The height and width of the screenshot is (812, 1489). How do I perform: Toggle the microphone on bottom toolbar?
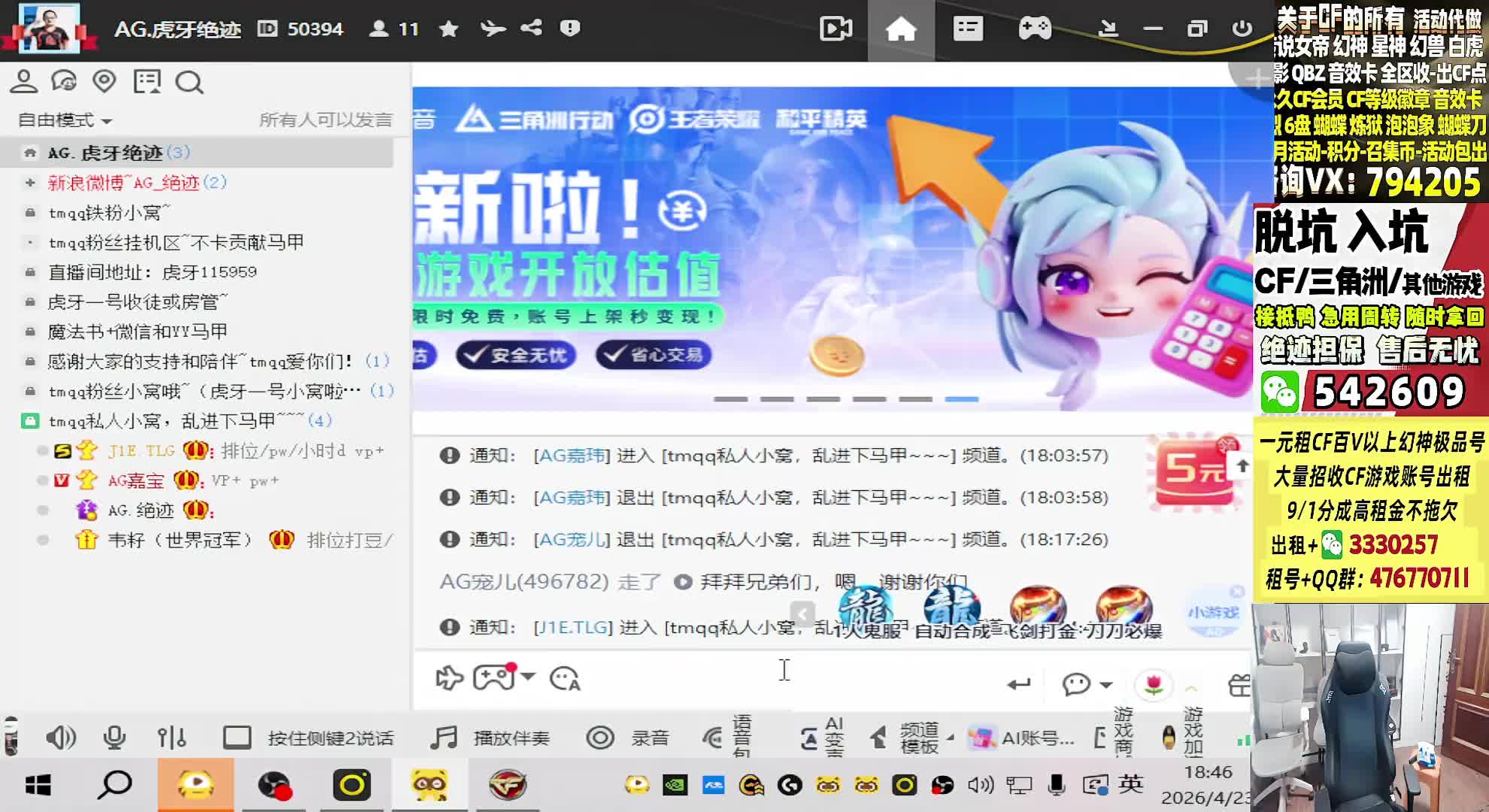tap(114, 738)
